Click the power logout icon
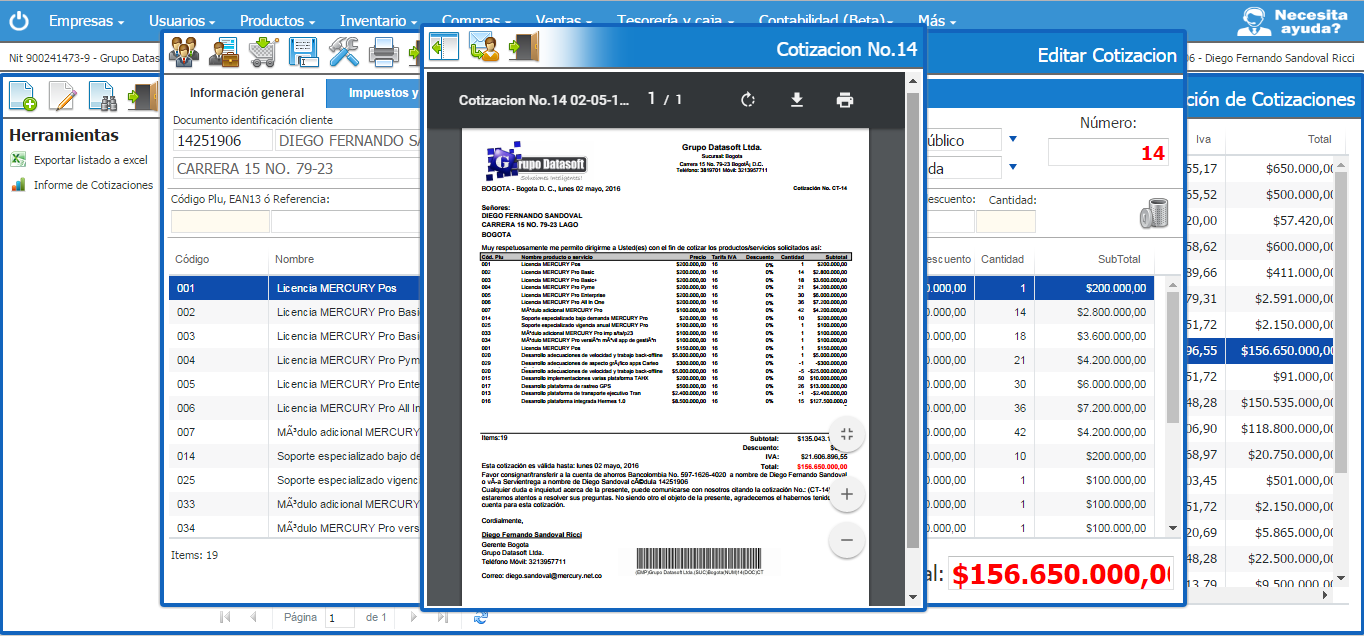 click(x=20, y=20)
